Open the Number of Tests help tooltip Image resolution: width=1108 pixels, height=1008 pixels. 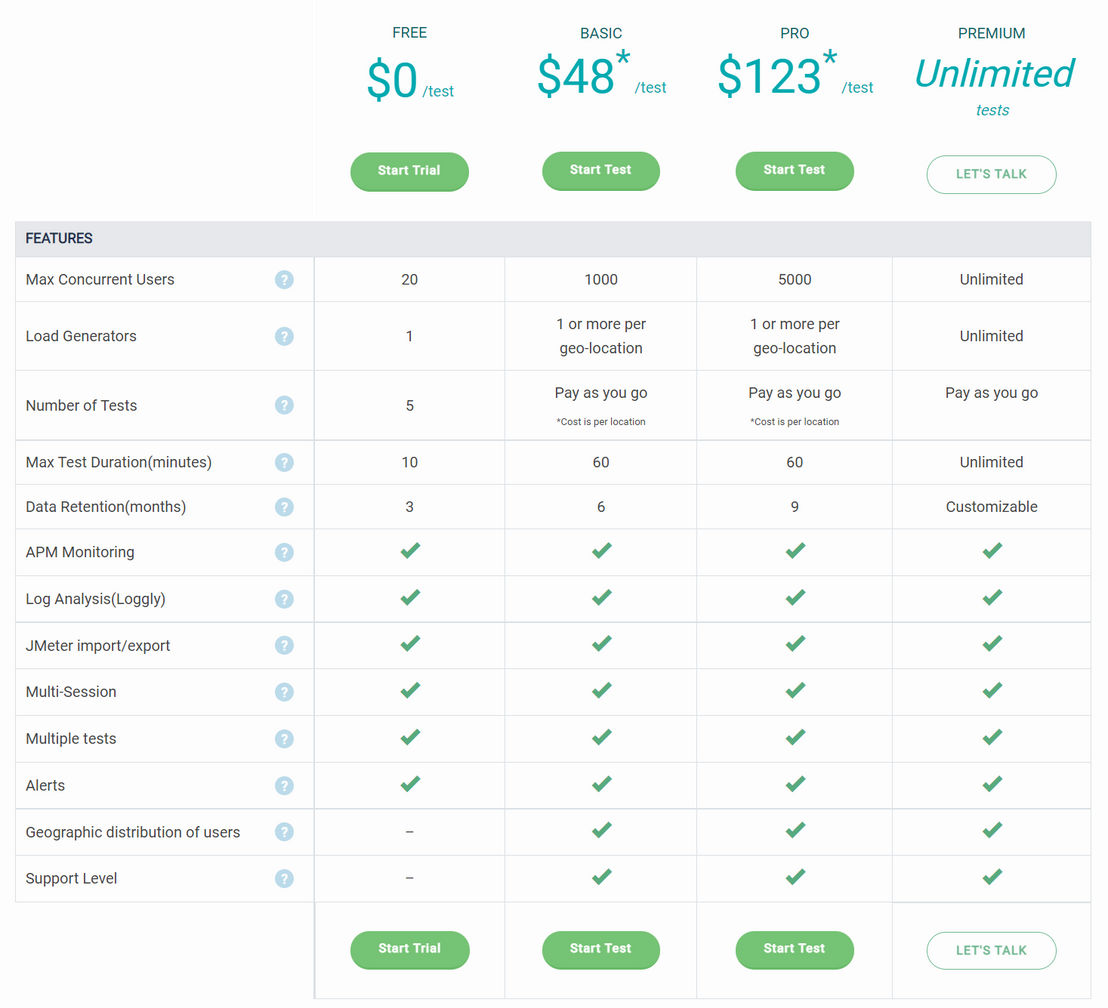click(x=284, y=406)
